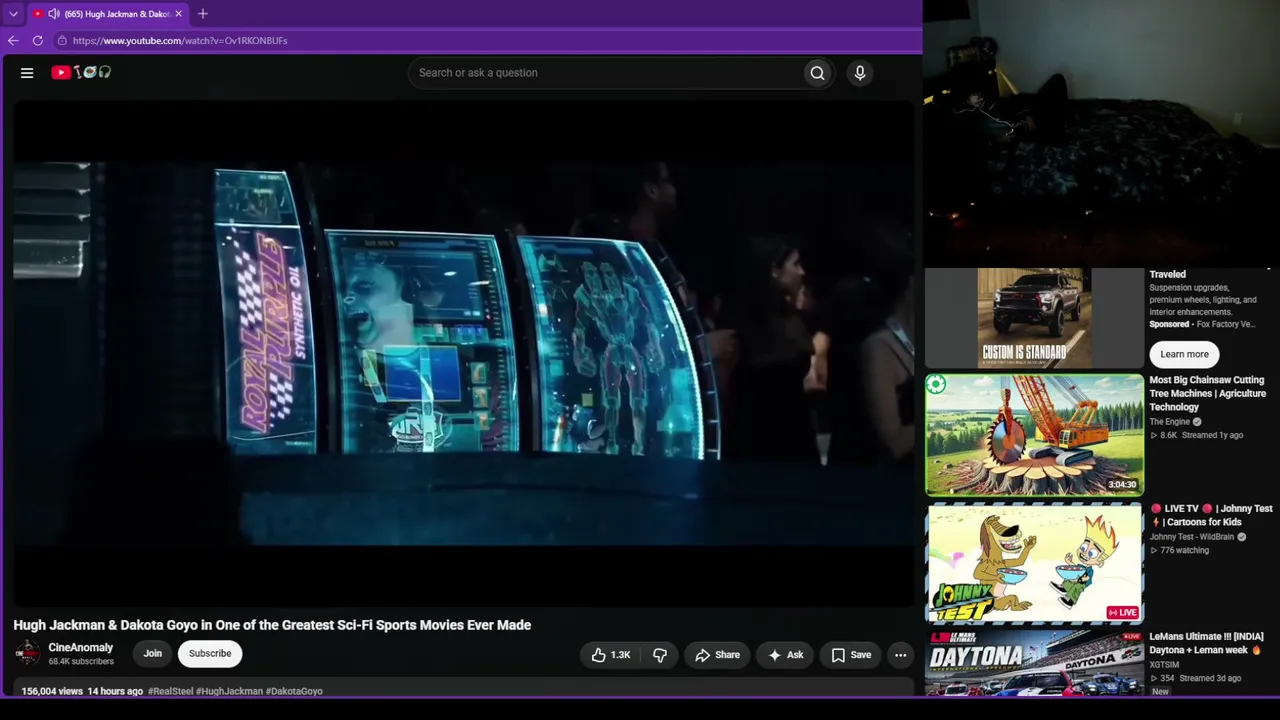The height and width of the screenshot is (720, 1280).
Task: Save video to a playlist
Action: (x=851, y=655)
